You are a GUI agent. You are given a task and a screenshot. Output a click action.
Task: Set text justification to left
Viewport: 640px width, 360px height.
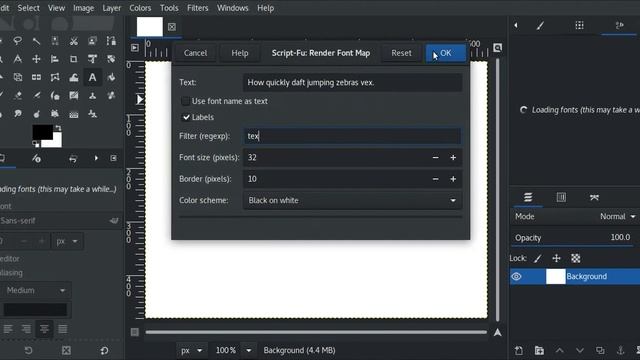[x=8, y=329]
